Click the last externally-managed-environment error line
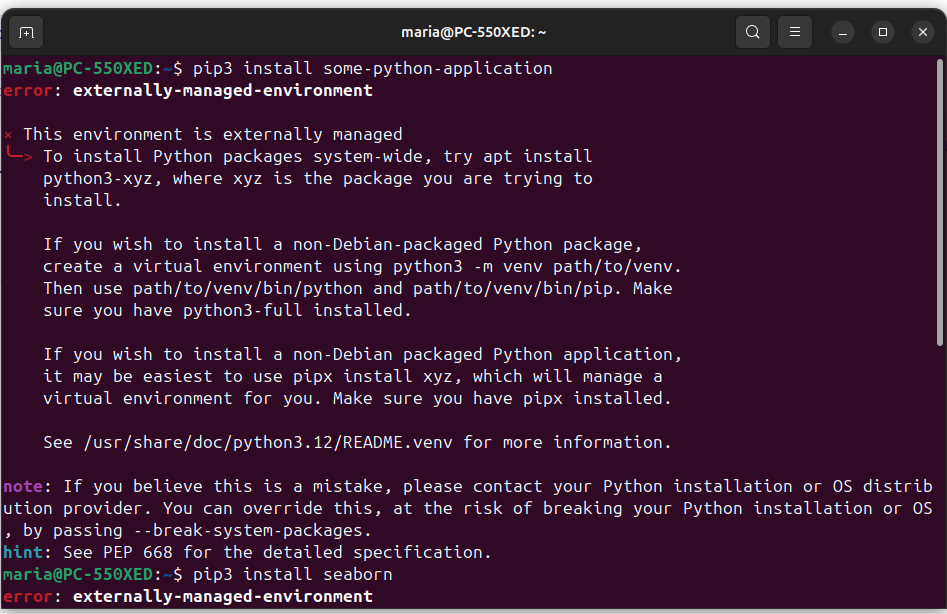Viewport: 947px width, 614px height. [222, 596]
